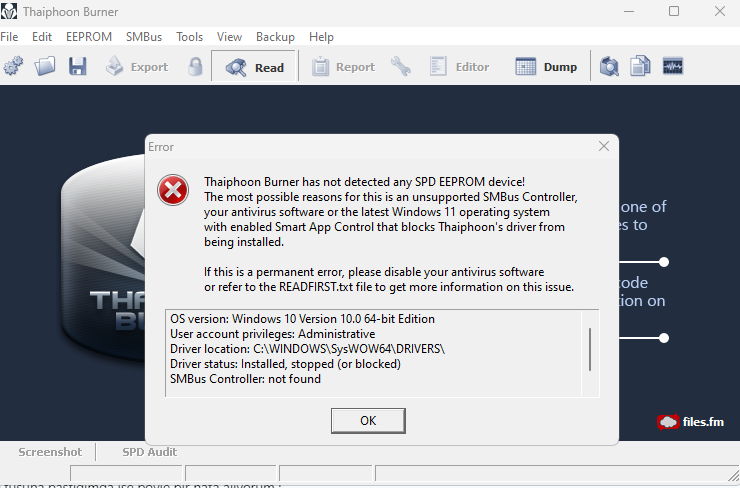Click the Read toolbar button
The image size is (740, 488).
[254, 67]
